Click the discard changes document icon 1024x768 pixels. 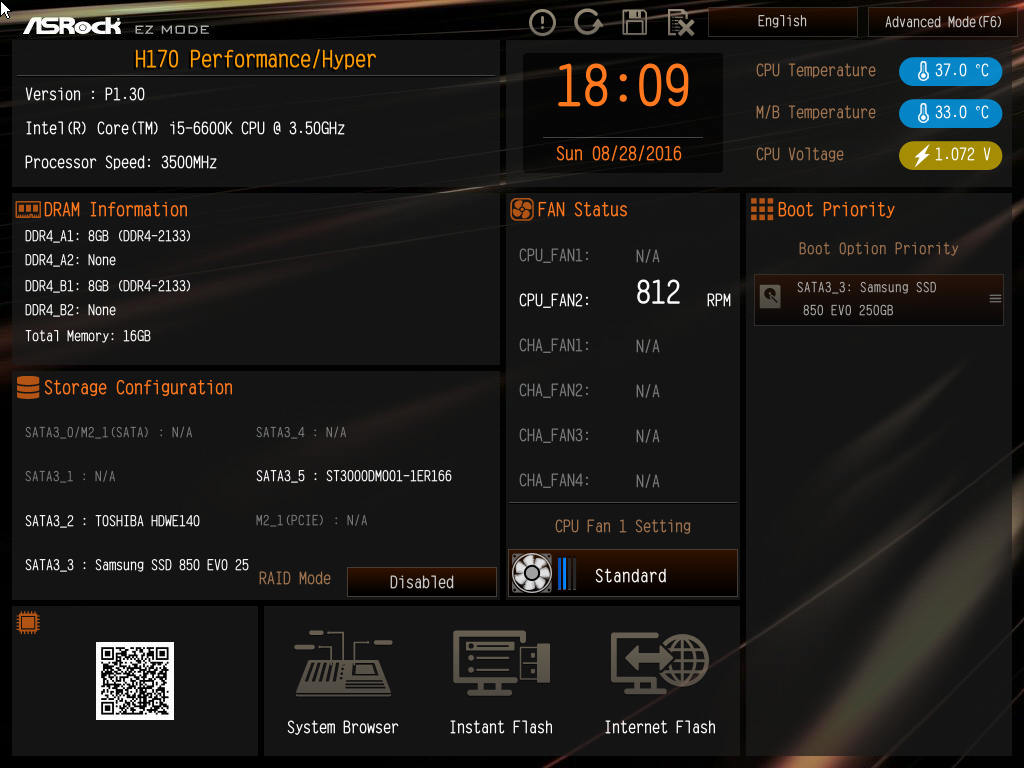click(680, 24)
